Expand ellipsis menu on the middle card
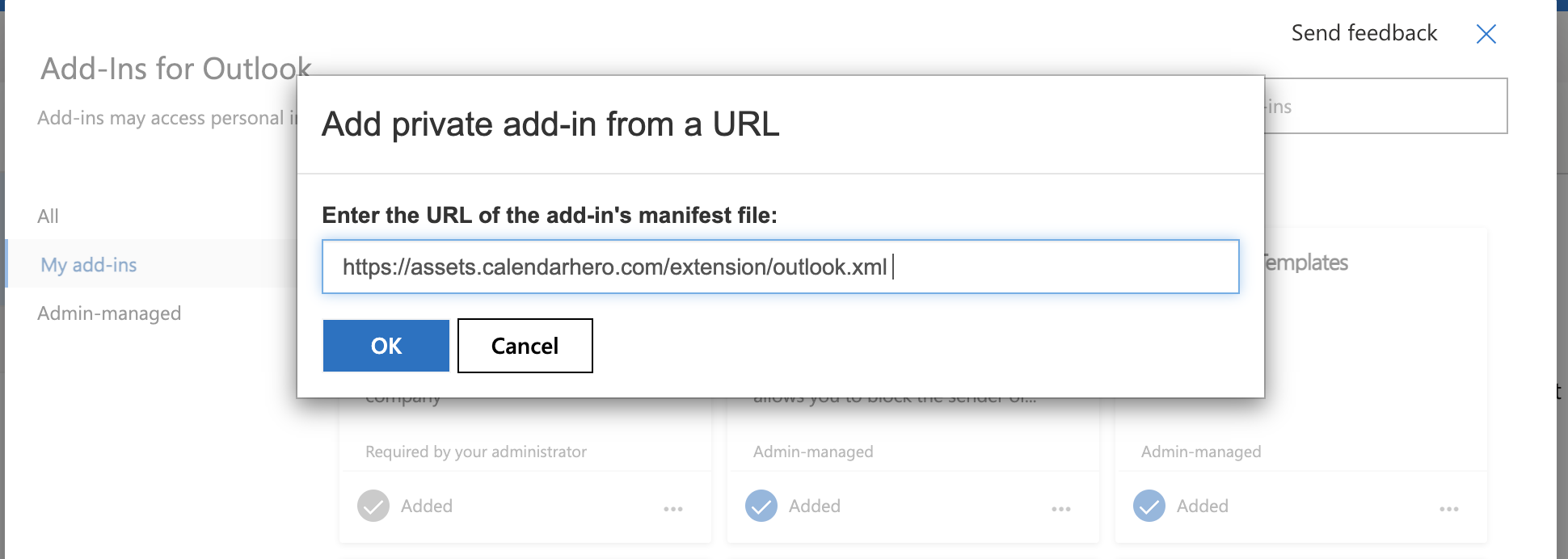 pos(1061,509)
